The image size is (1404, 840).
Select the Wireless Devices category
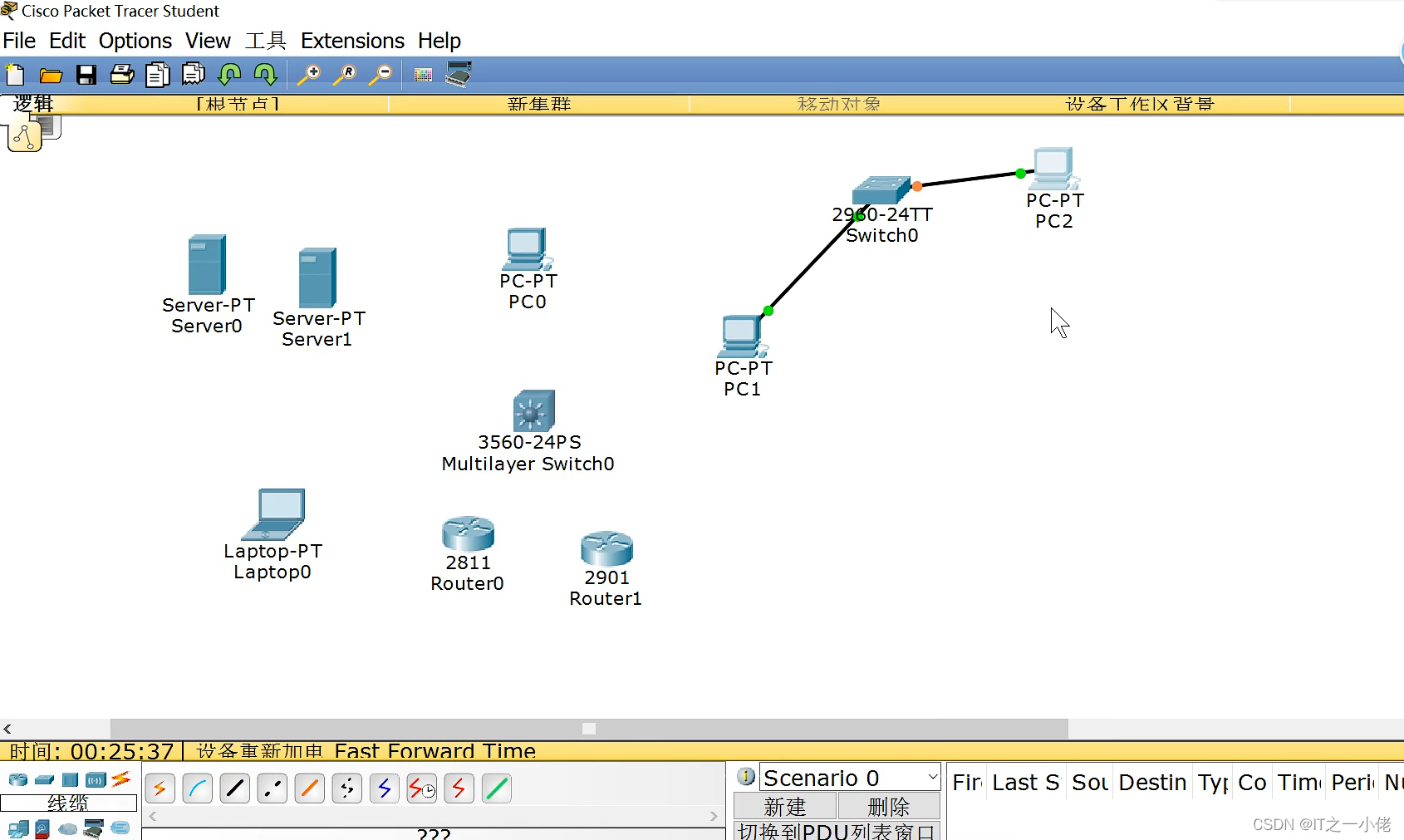pyautogui.click(x=96, y=779)
